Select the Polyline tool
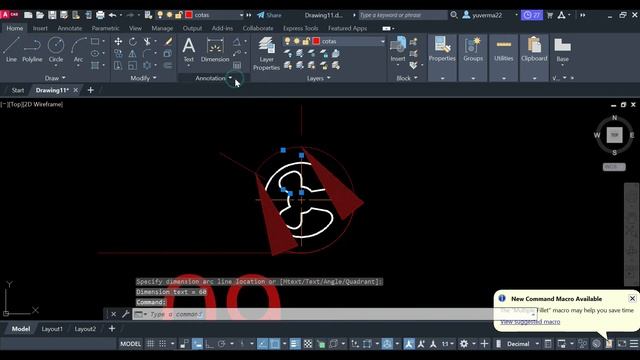This screenshot has height=360, width=640. pos(32,49)
